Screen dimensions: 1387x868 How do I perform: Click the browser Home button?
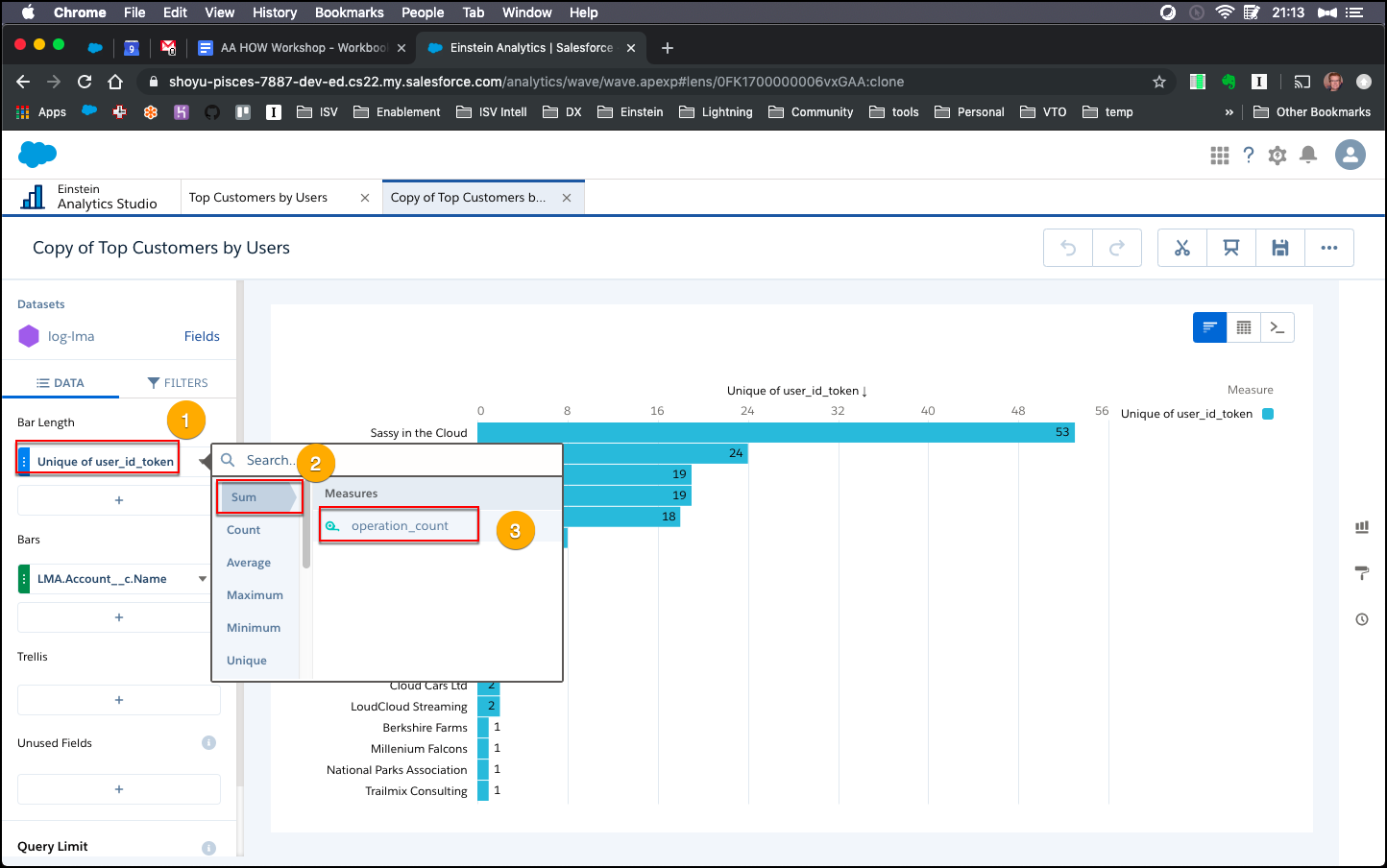tap(115, 82)
